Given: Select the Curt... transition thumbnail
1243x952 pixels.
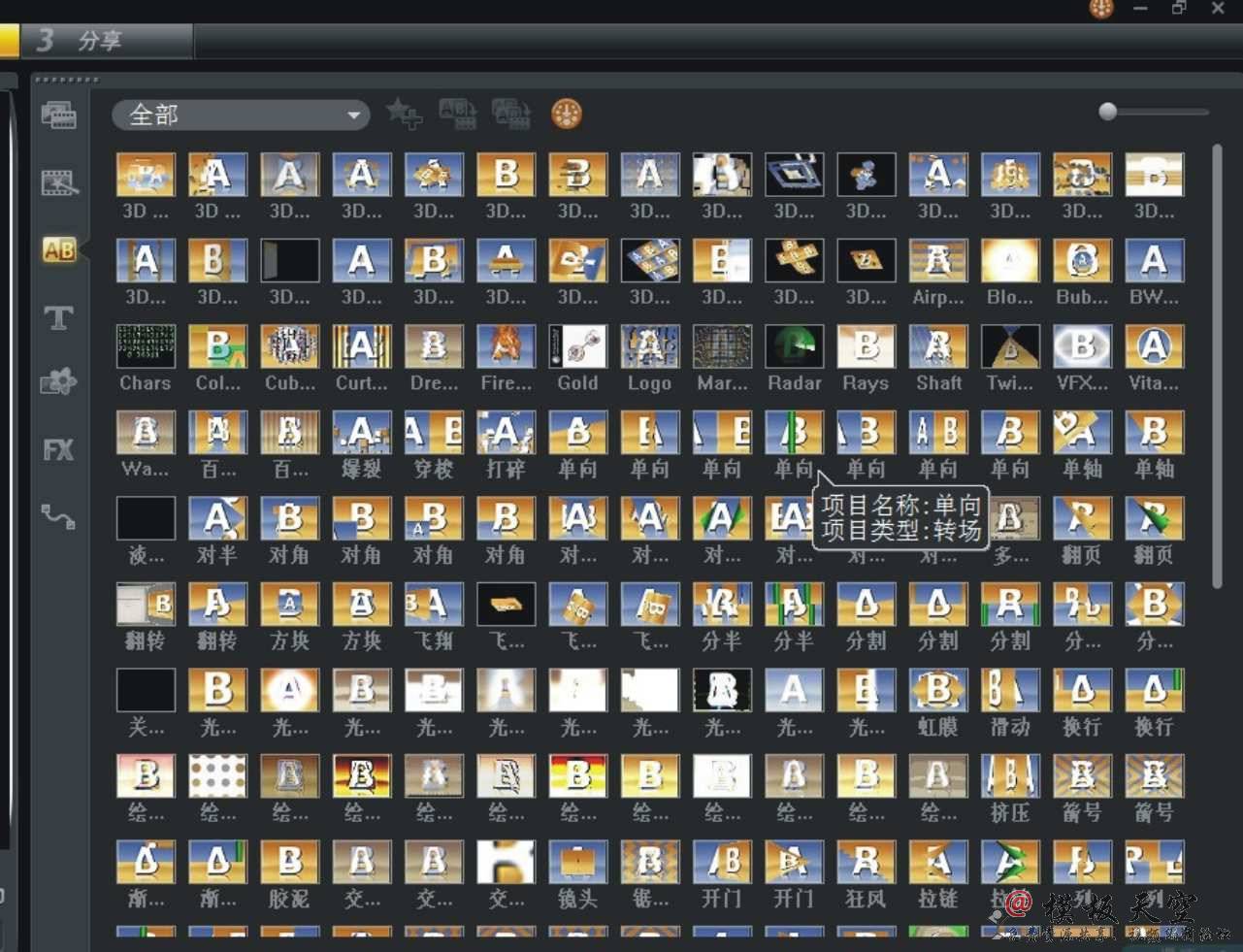Looking at the screenshot, I should pos(362,347).
